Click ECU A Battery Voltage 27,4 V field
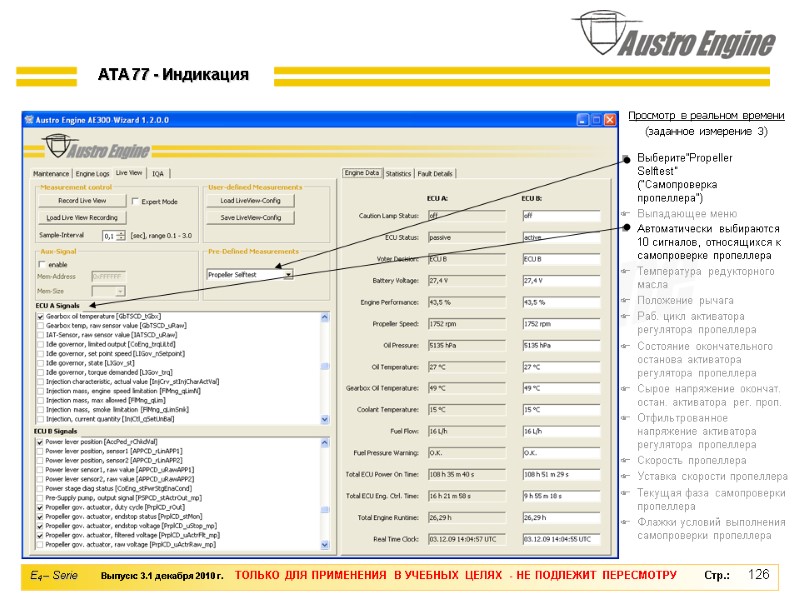The width and height of the screenshot is (800, 600). (x=467, y=281)
